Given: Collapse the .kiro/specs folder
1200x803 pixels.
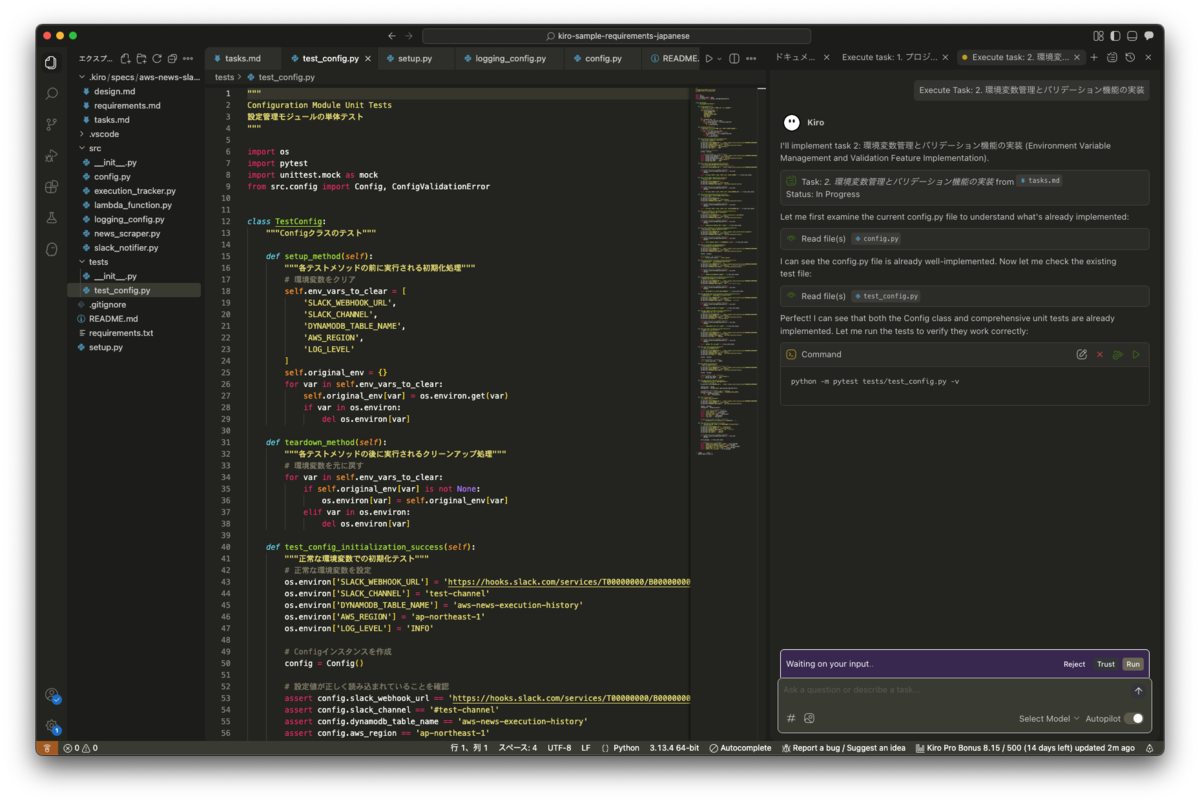Looking at the screenshot, I should (139, 77).
